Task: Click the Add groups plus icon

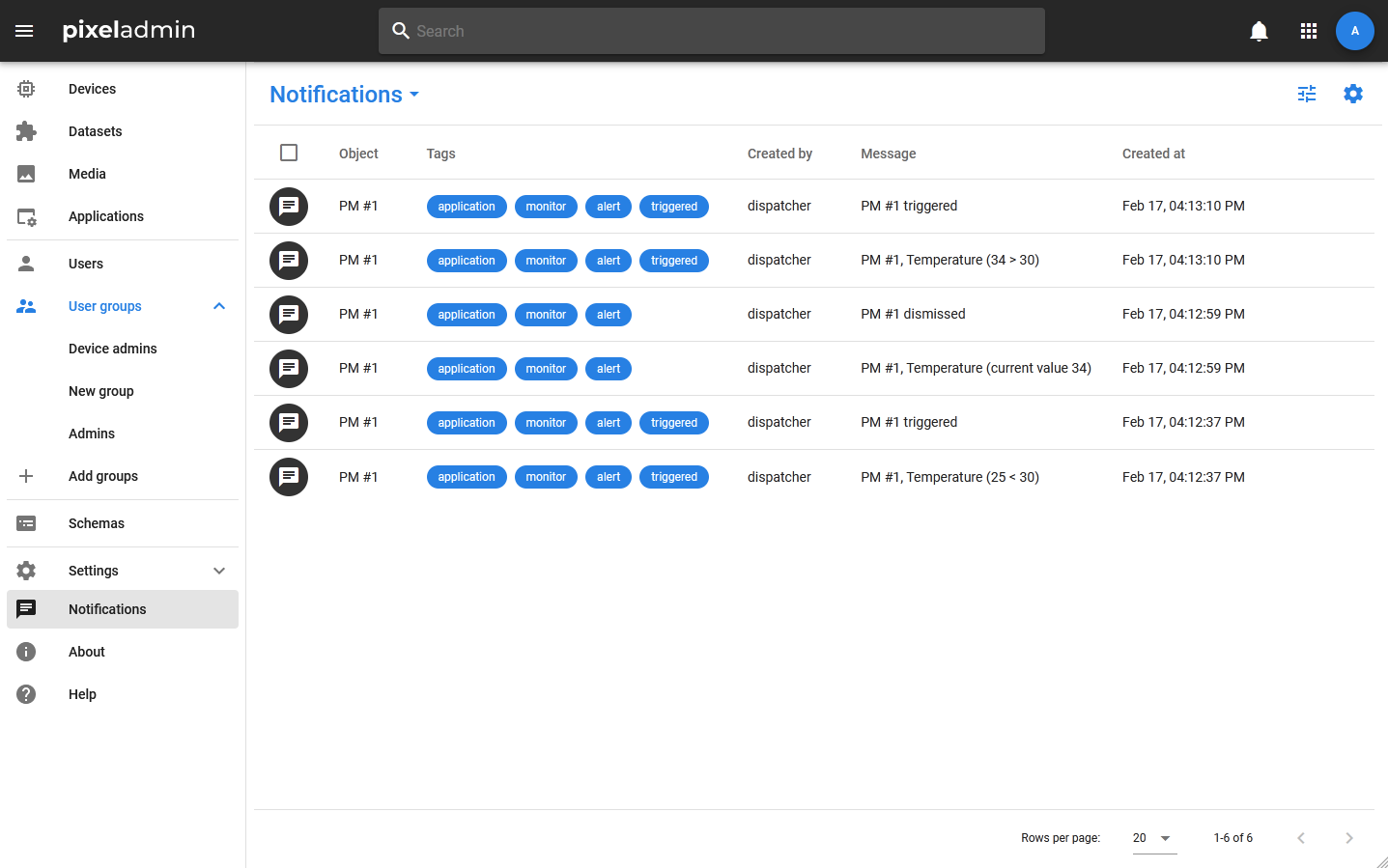Action: (26, 476)
